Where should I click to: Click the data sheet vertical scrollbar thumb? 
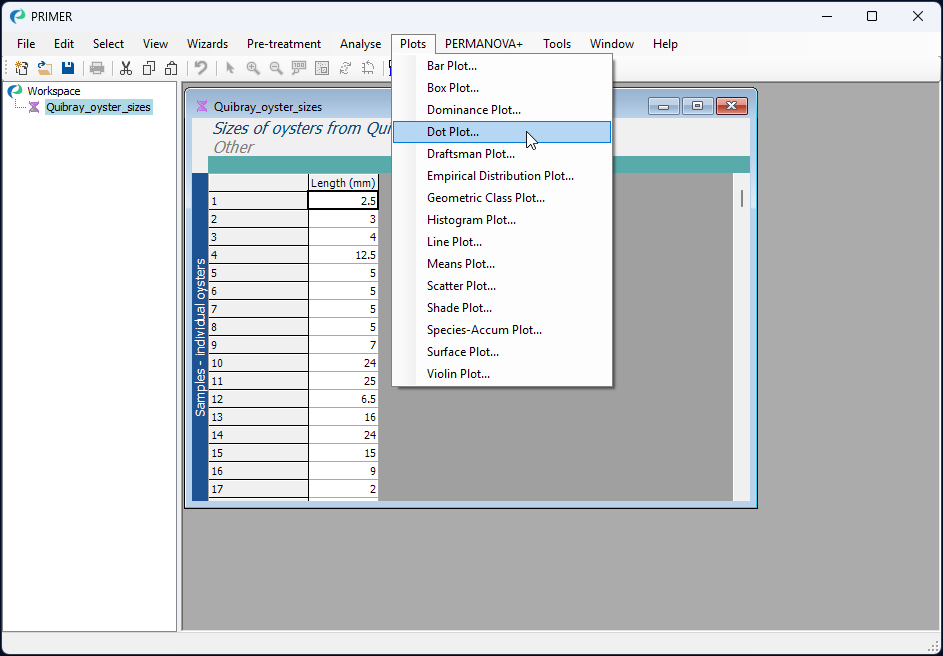(x=741, y=198)
